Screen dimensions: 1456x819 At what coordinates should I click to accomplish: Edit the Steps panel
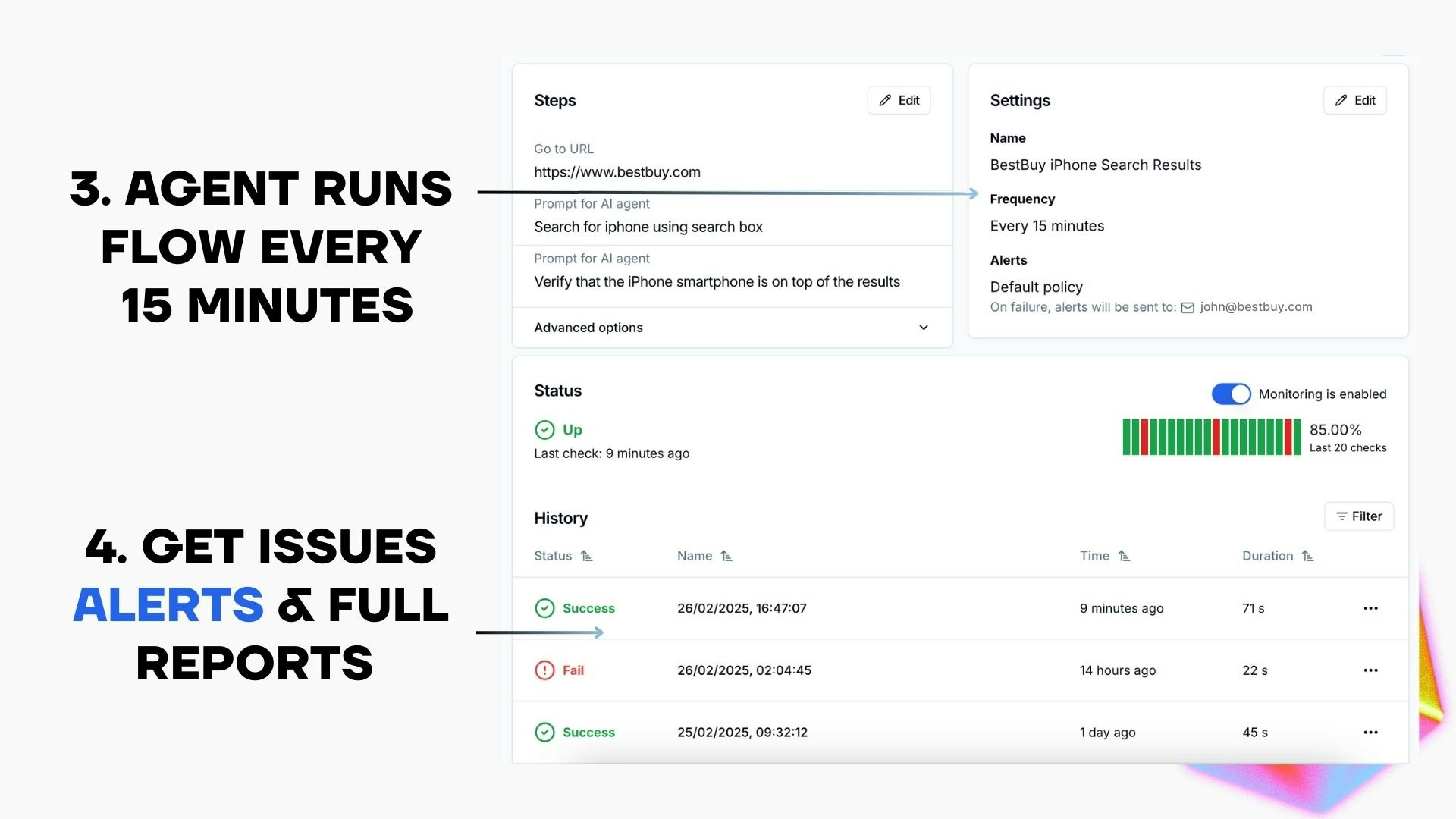(x=899, y=100)
